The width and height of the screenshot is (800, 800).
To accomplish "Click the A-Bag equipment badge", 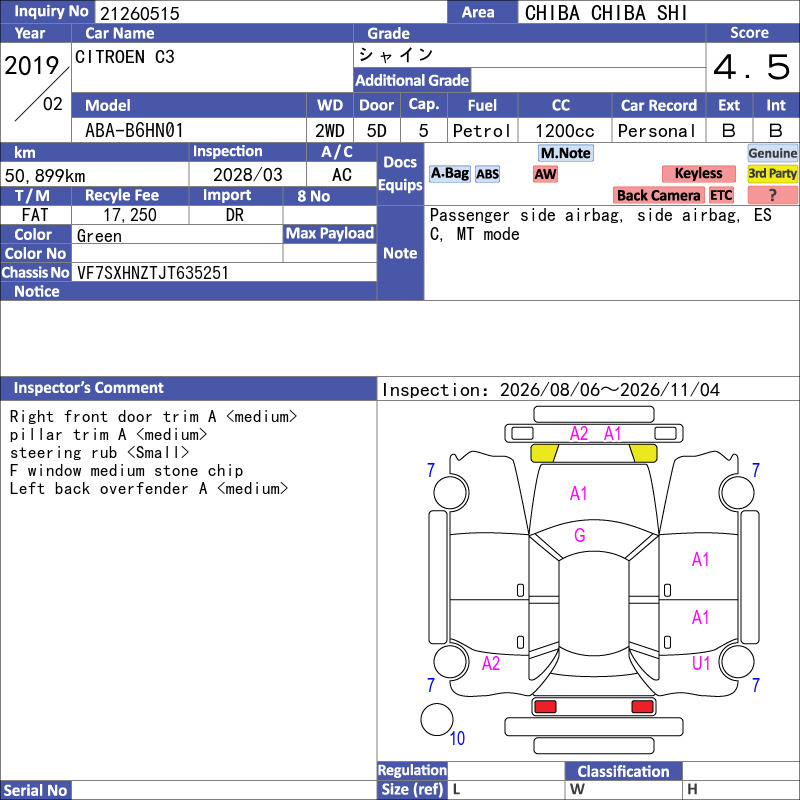I will [x=449, y=173].
